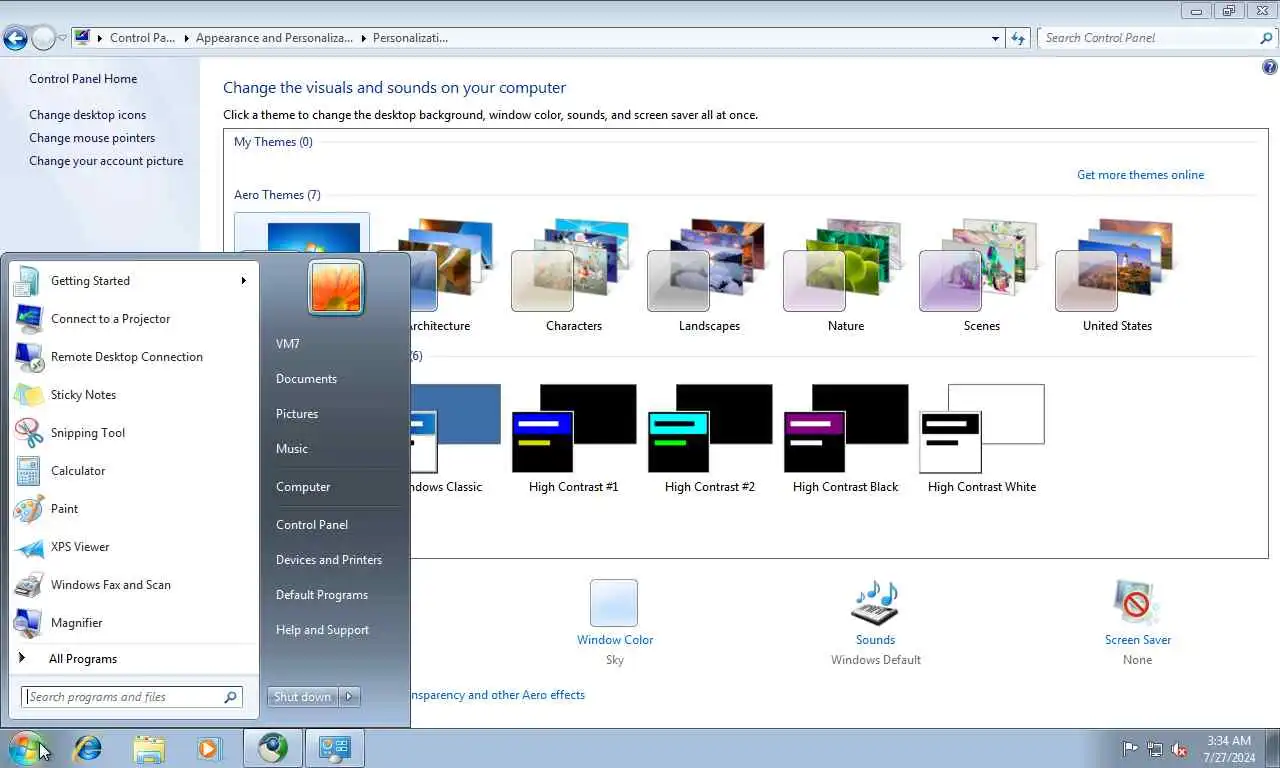The image size is (1280, 768).
Task: Click Change mouse pointers link
Action: click(92, 138)
